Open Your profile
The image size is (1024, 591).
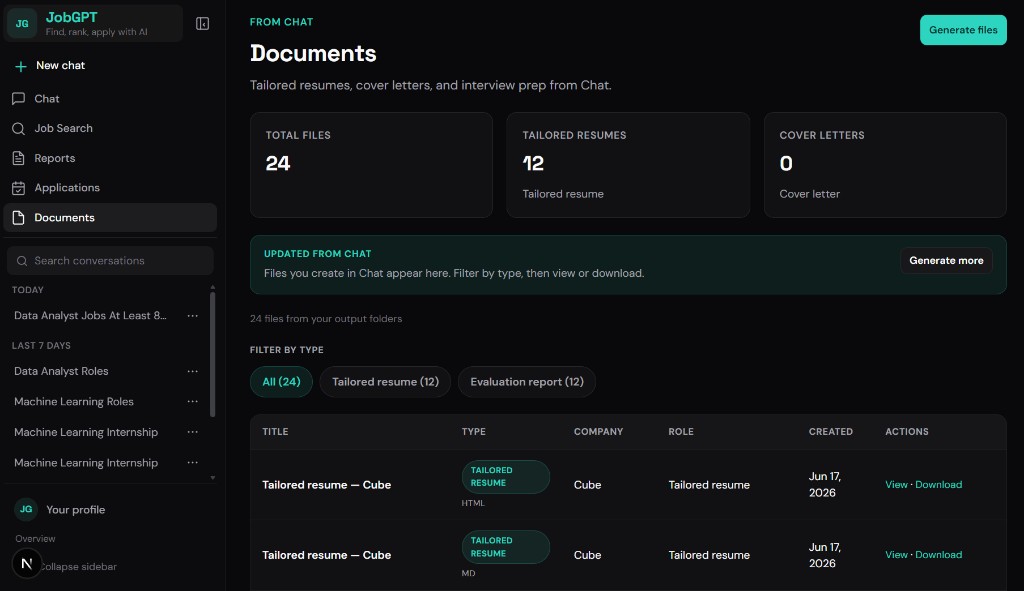click(x=75, y=509)
